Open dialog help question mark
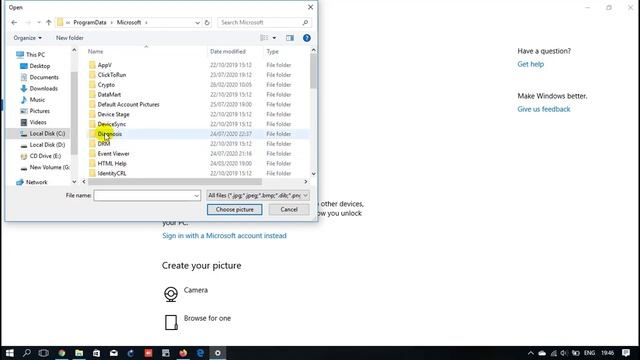This screenshot has width=640, height=360. point(307,38)
